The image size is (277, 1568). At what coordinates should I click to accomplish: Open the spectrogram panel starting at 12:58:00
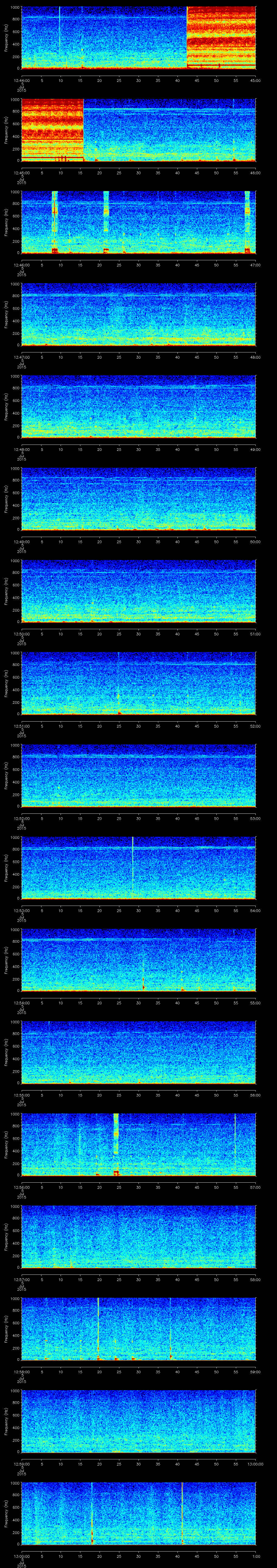pos(139,1329)
